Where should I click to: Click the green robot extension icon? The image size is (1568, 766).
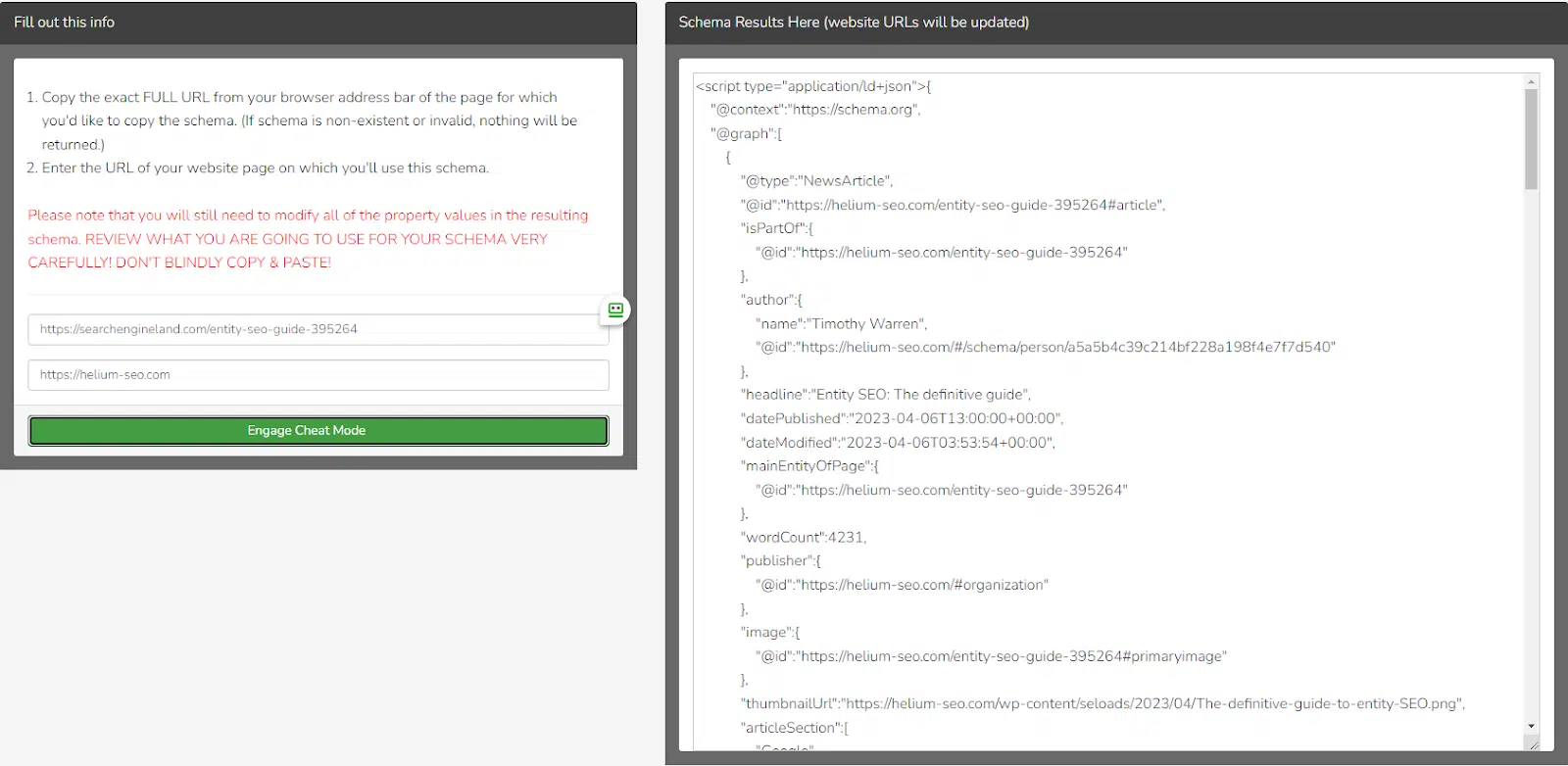[x=615, y=311]
